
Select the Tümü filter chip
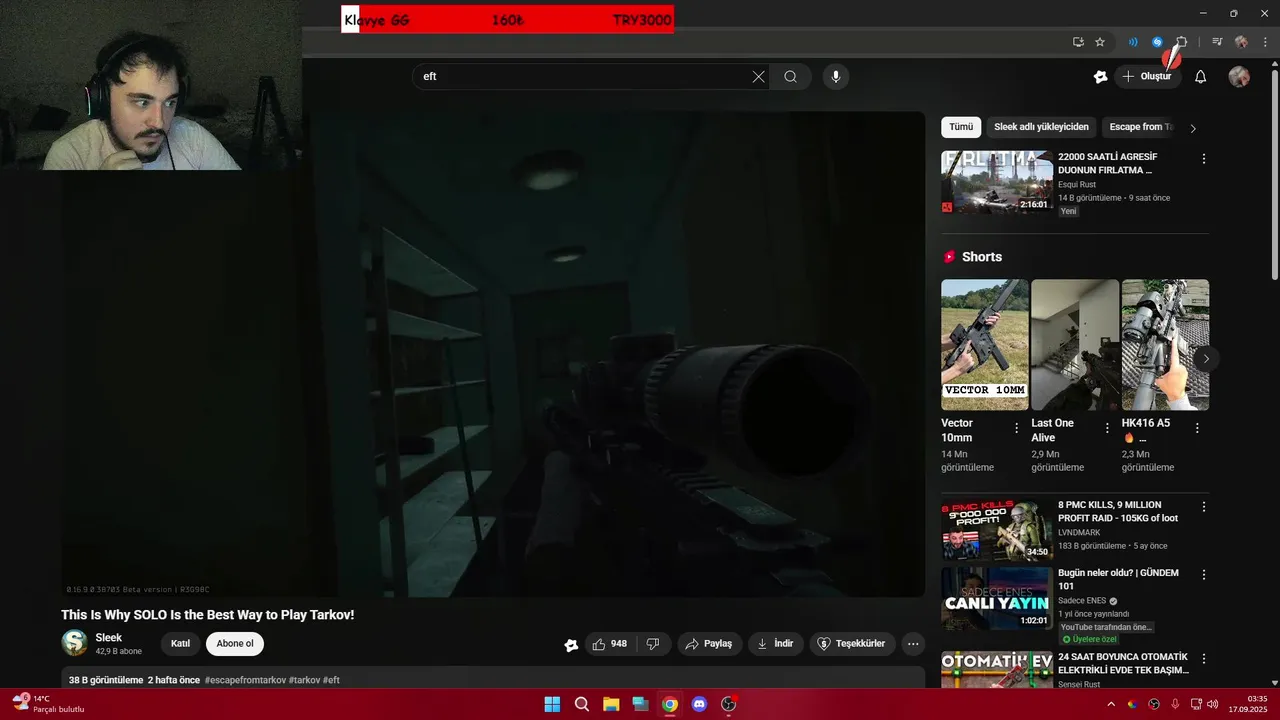point(961,127)
